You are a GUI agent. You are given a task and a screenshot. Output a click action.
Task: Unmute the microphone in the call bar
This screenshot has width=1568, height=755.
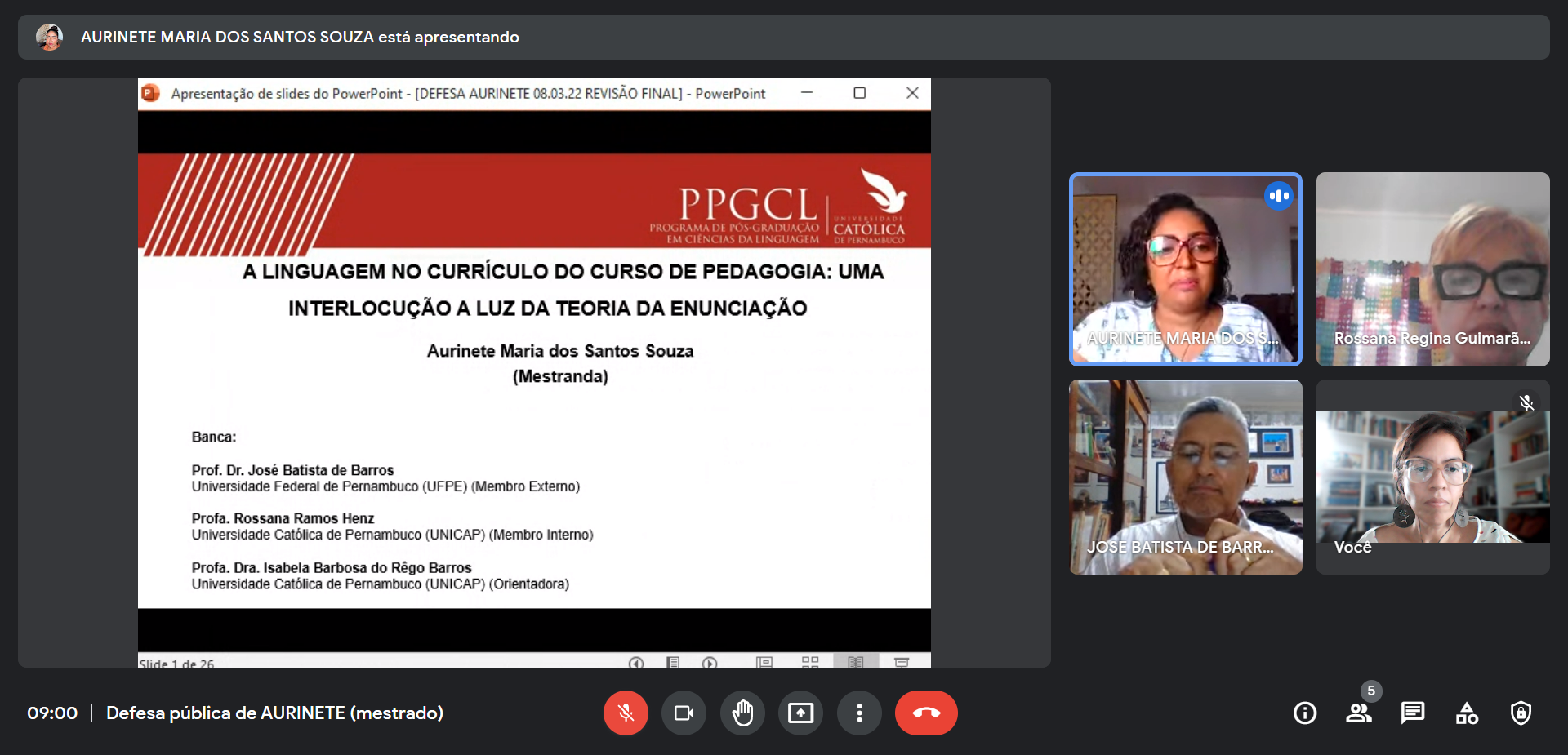(626, 713)
